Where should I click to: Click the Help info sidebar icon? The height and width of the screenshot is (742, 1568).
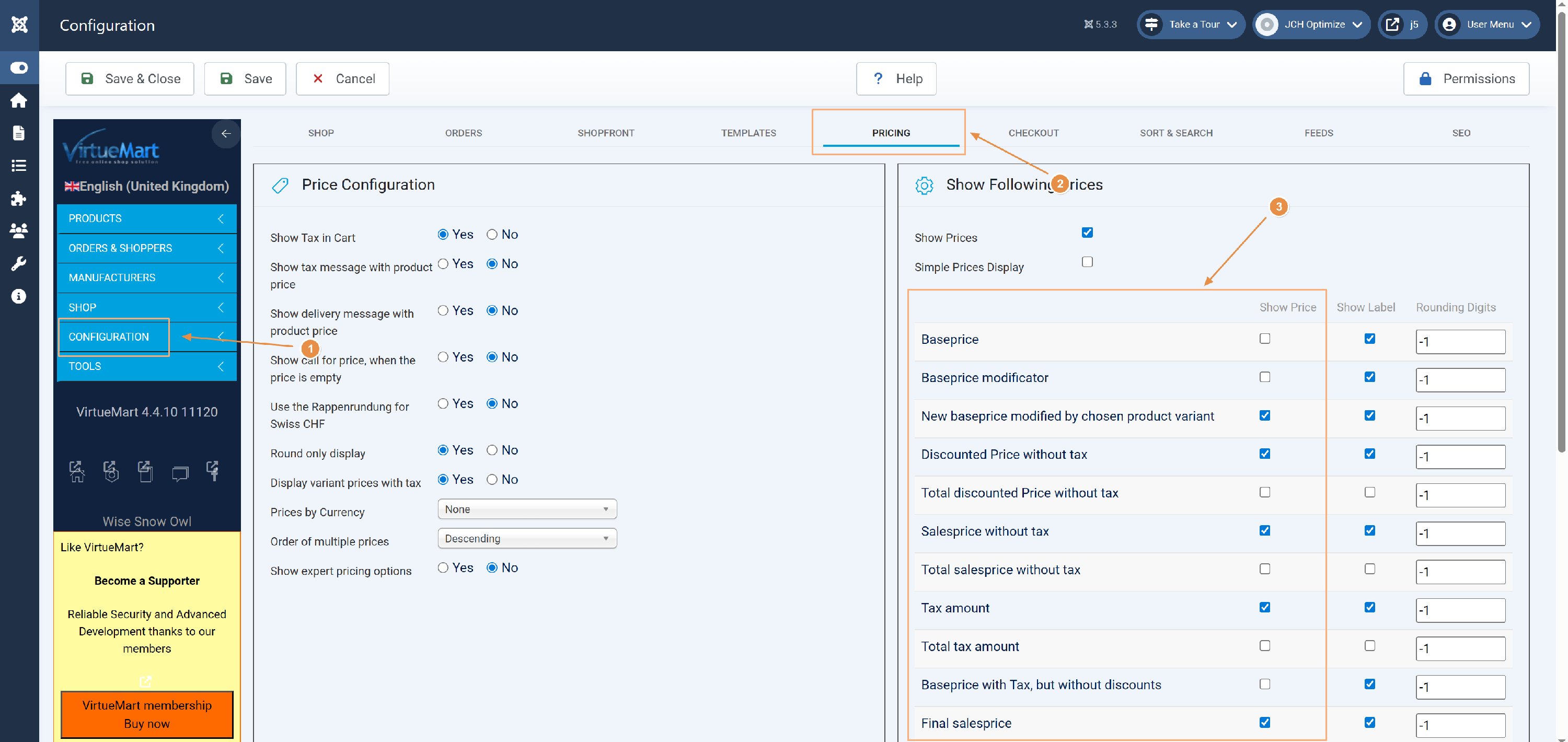19,296
